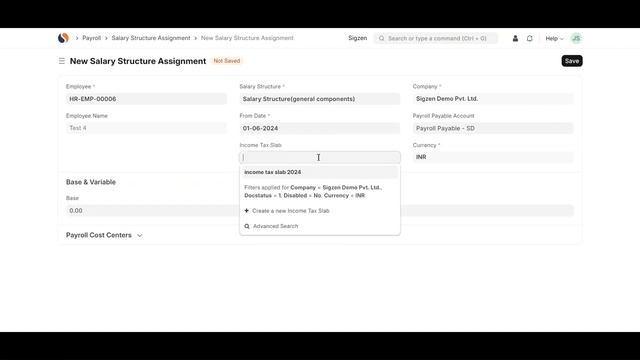Open the Sigzen app logo home
The width and height of the screenshot is (640, 360).
63,38
